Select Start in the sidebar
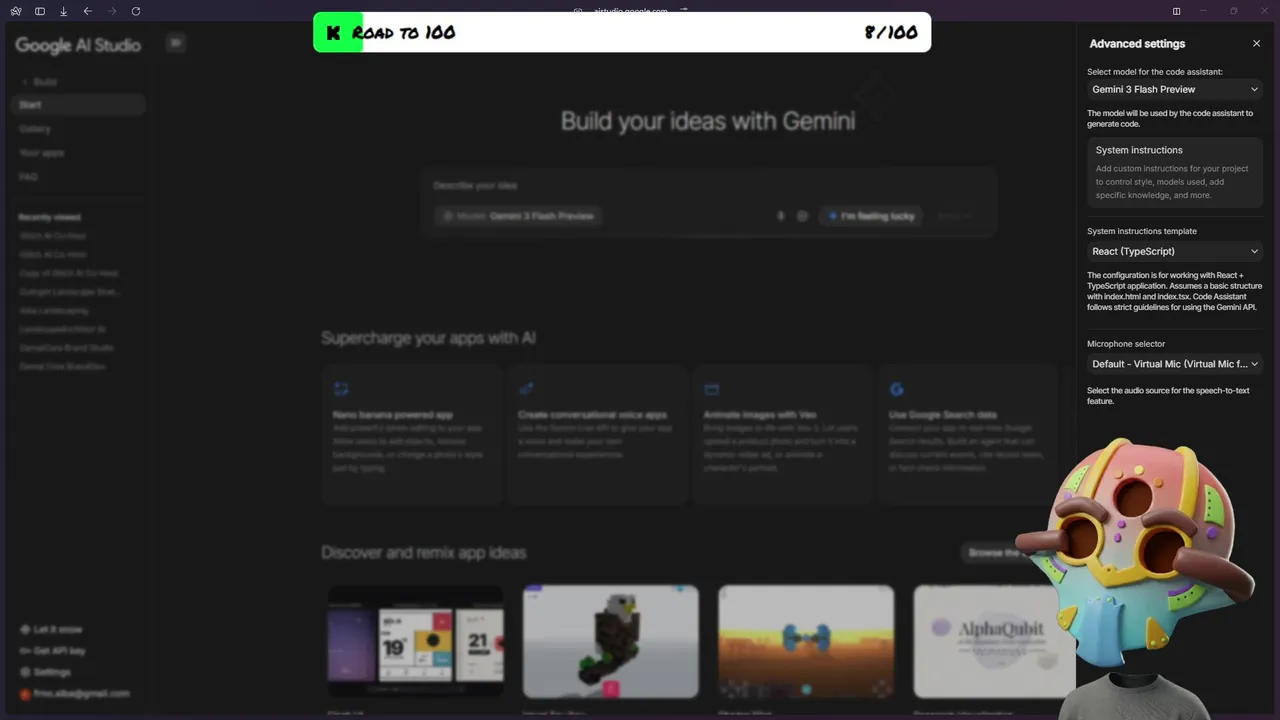Screen dimensions: 1280x720 pyautogui.click(x=78, y=105)
